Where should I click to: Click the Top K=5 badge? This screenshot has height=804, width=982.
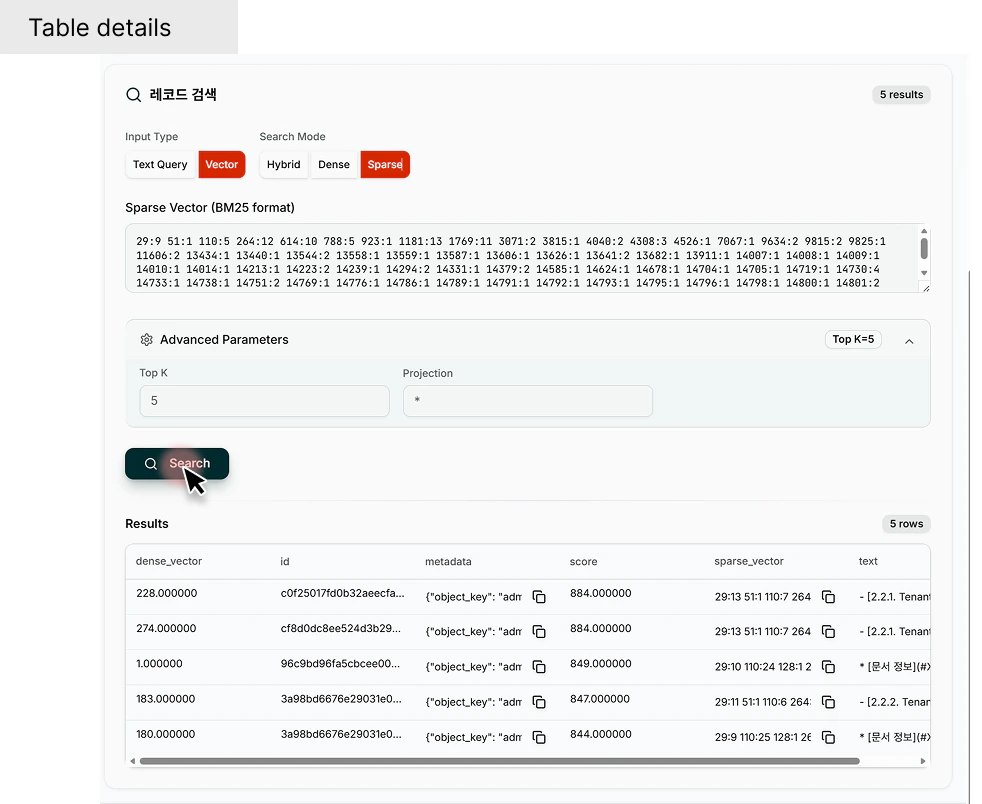853,339
